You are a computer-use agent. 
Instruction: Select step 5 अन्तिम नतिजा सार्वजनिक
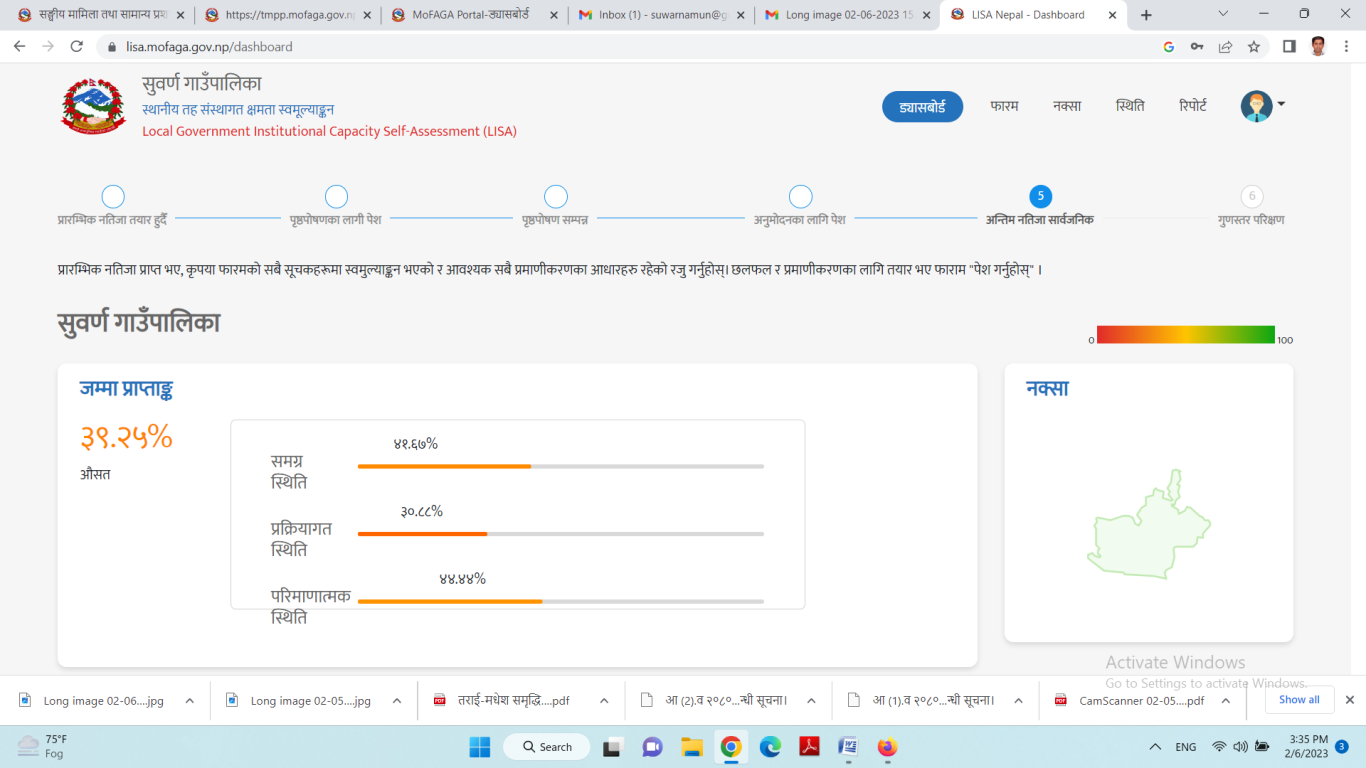click(1040, 197)
